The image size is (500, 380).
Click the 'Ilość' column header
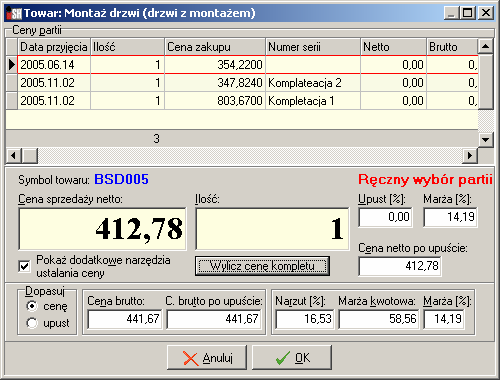coord(128,47)
